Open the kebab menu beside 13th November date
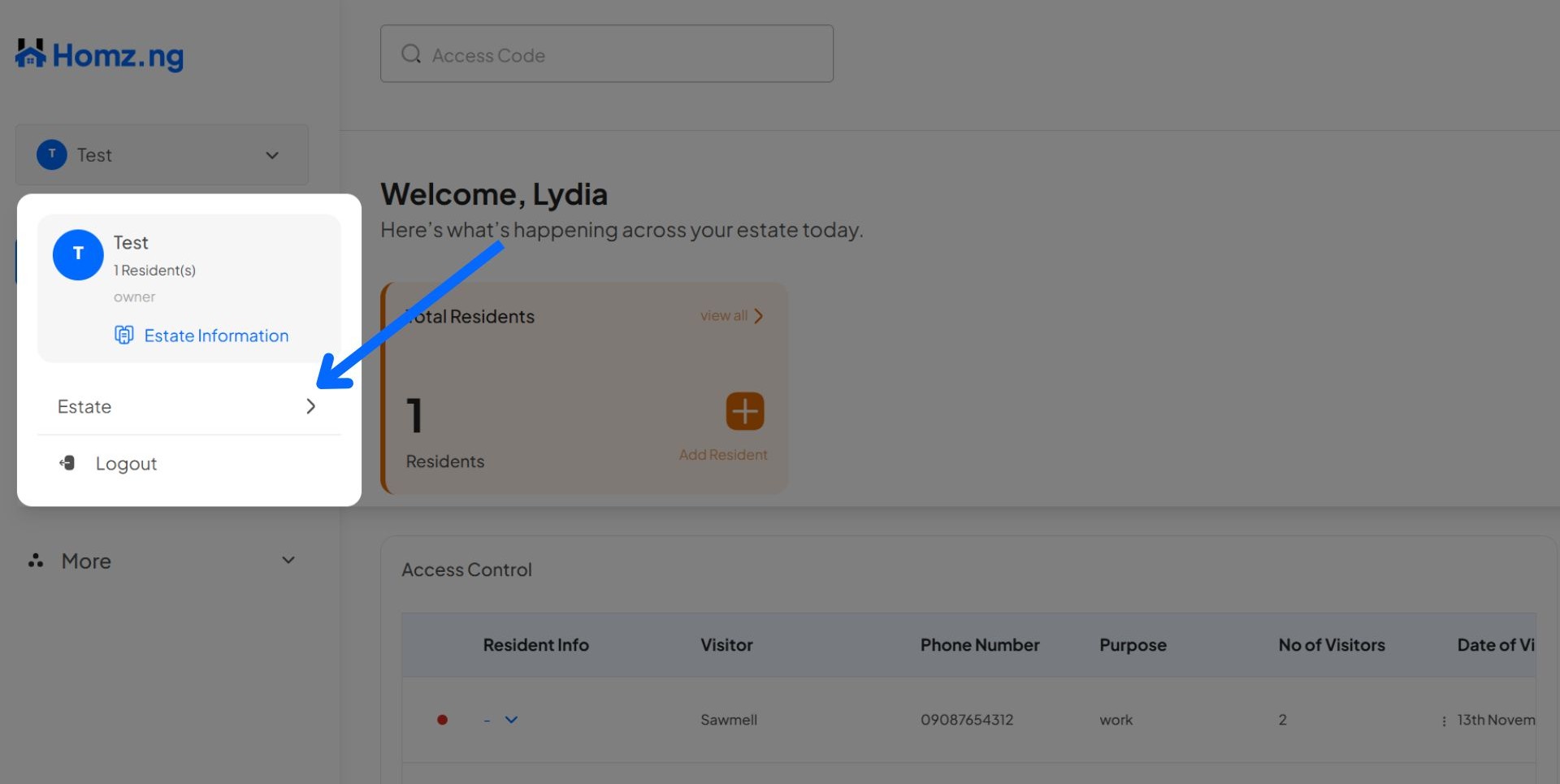The width and height of the screenshot is (1560, 784). 1443,720
